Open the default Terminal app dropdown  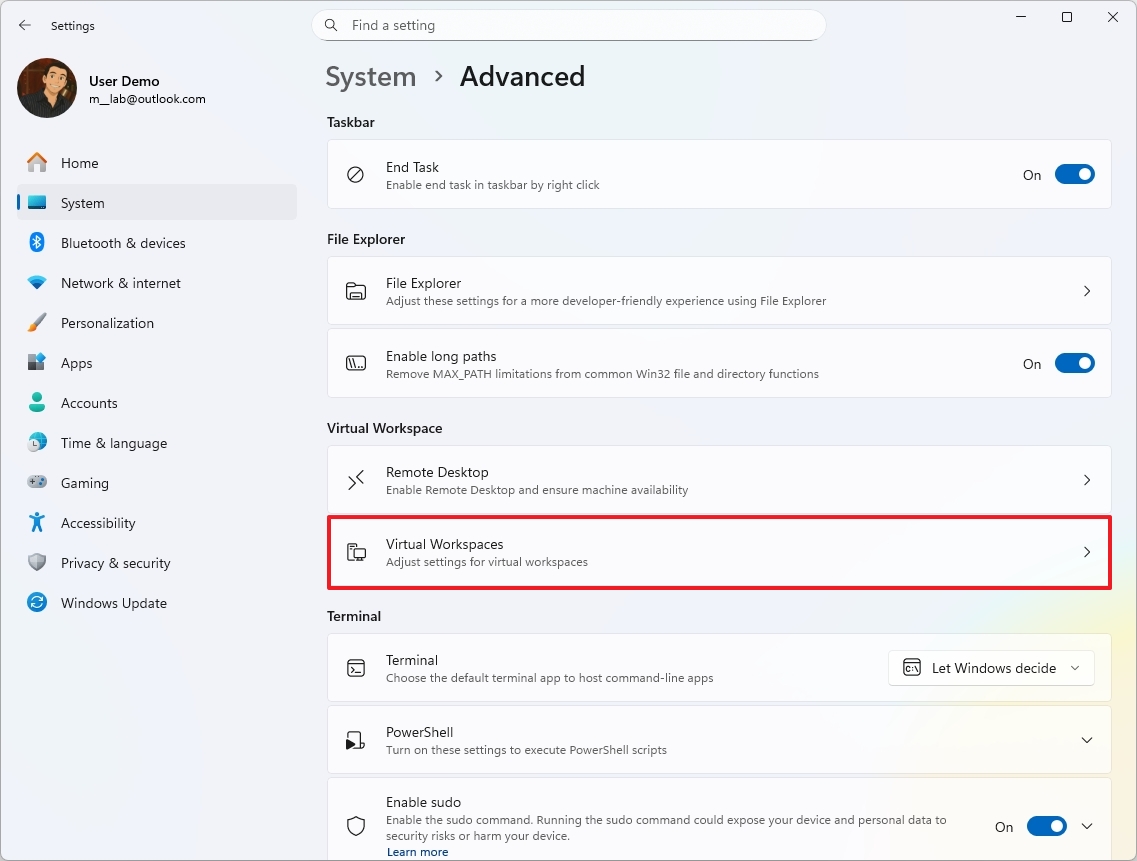click(x=990, y=667)
